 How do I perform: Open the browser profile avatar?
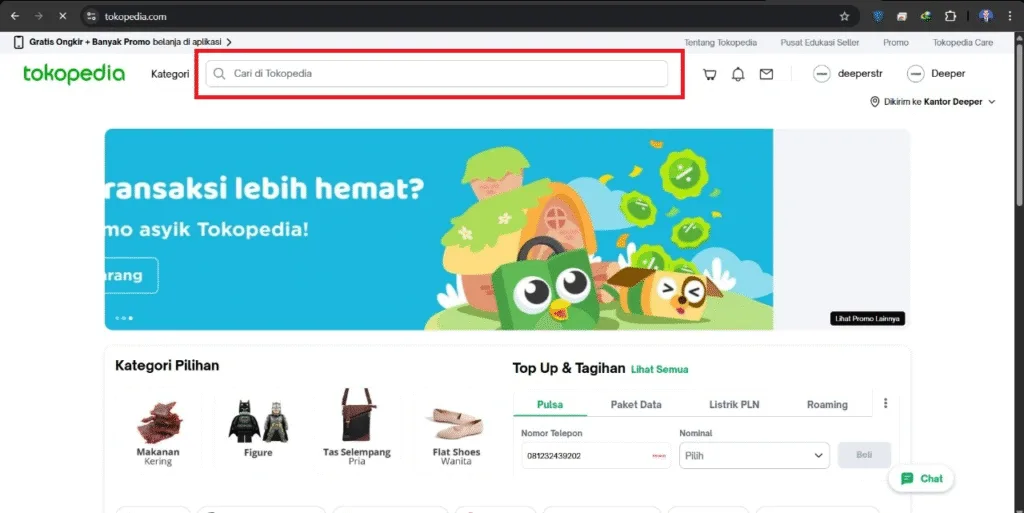986,16
